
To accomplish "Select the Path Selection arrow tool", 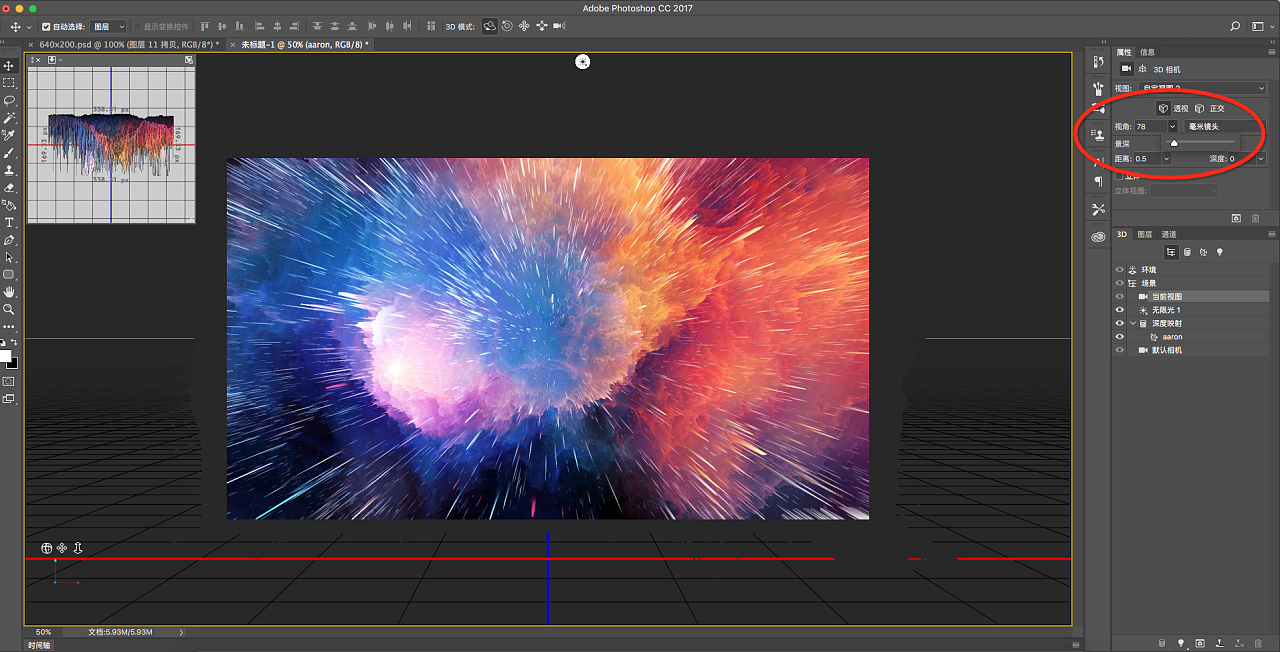I will (9, 257).
